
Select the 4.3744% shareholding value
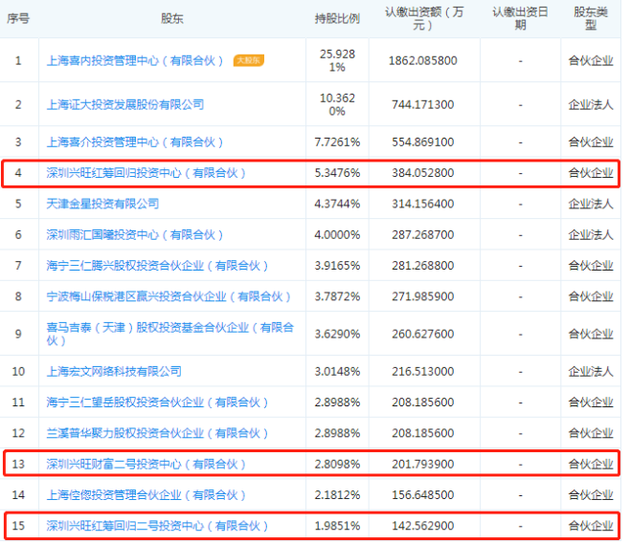coord(337,204)
